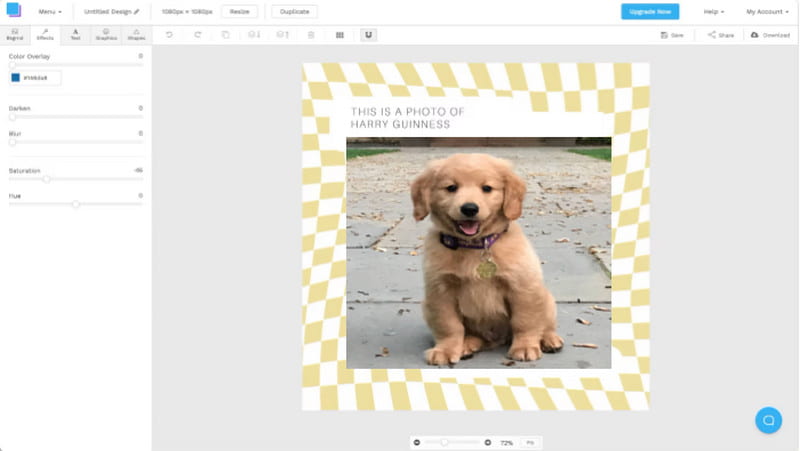This screenshot has height=451, width=800.
Task: Switch to the Background tab
Action: (15, 35)
